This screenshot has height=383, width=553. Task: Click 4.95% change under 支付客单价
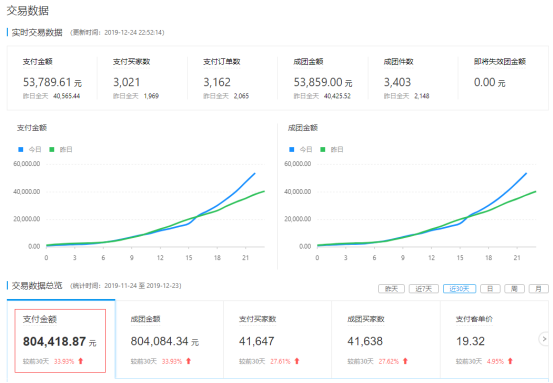point(495,361)
